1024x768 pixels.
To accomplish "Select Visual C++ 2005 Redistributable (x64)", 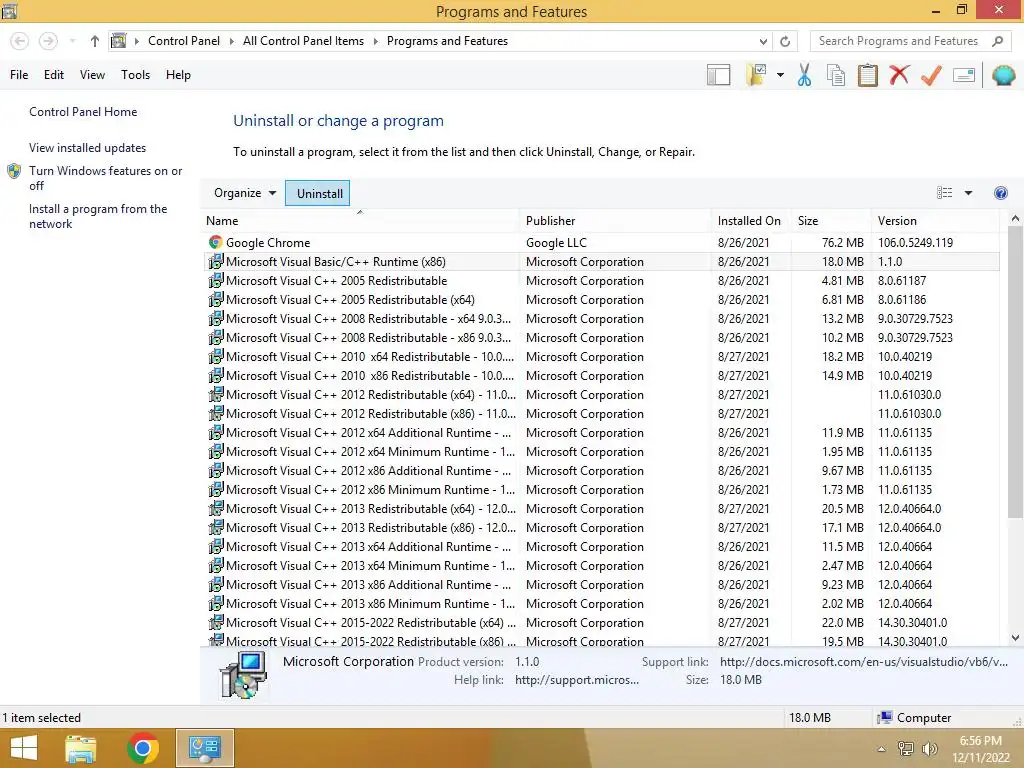I will tap(601, 300).
